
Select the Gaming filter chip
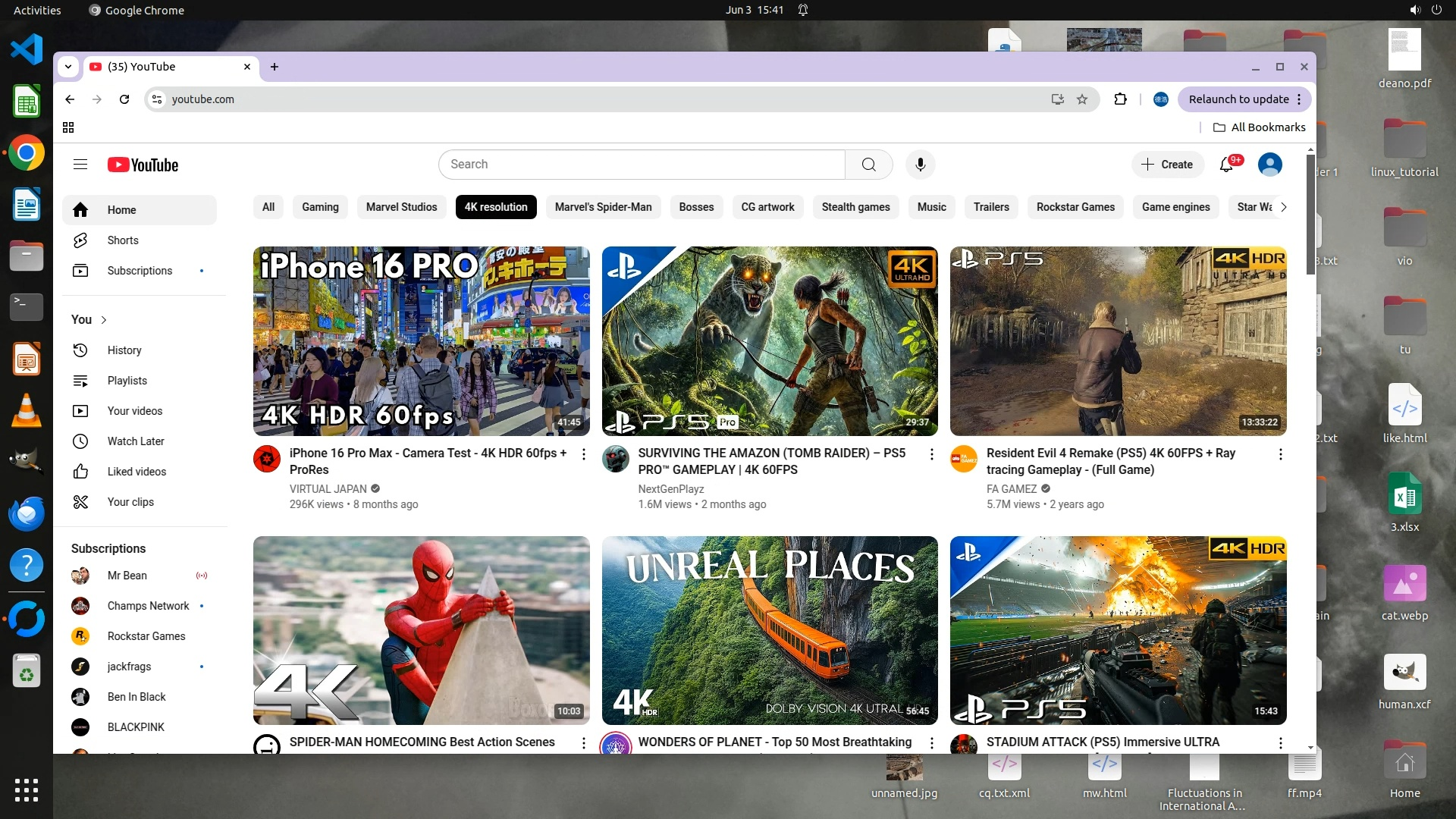[x=320, y=207]
